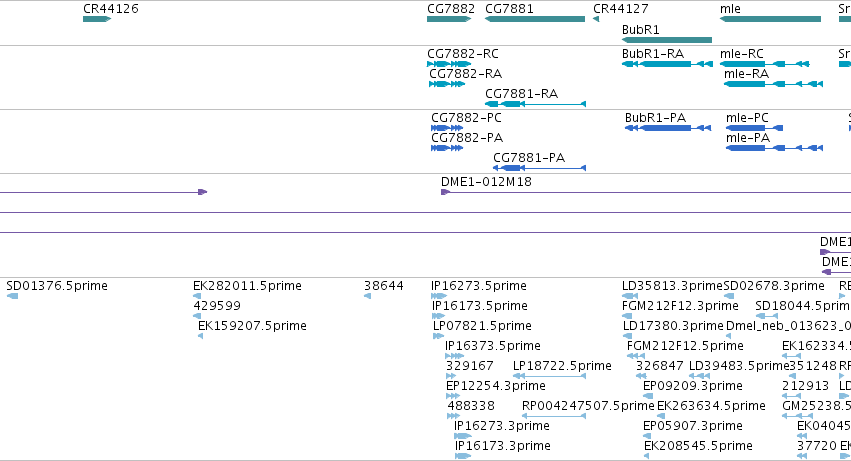The width and height of the screenshot is (851, 461).
Task: Click the EK159207.5prime EST arrow
Action: point(200,336)
